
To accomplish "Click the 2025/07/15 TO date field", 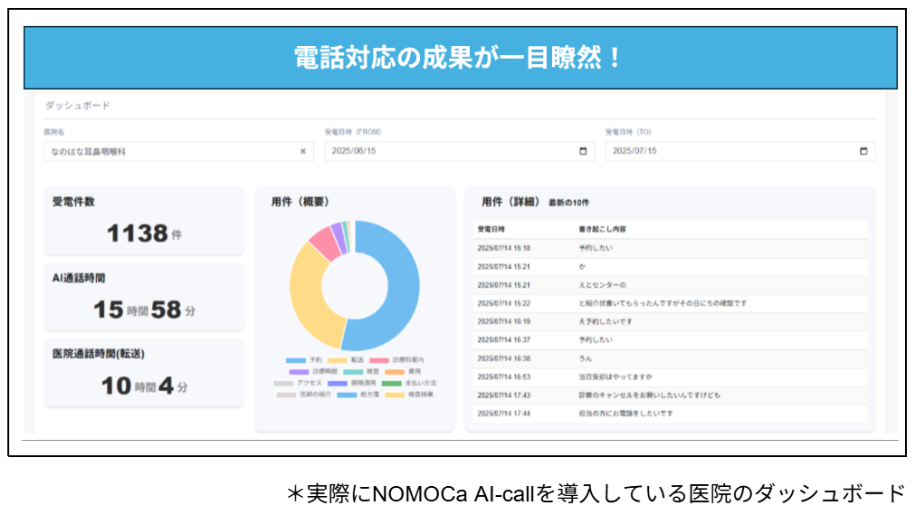I will [x=730, y=152].
